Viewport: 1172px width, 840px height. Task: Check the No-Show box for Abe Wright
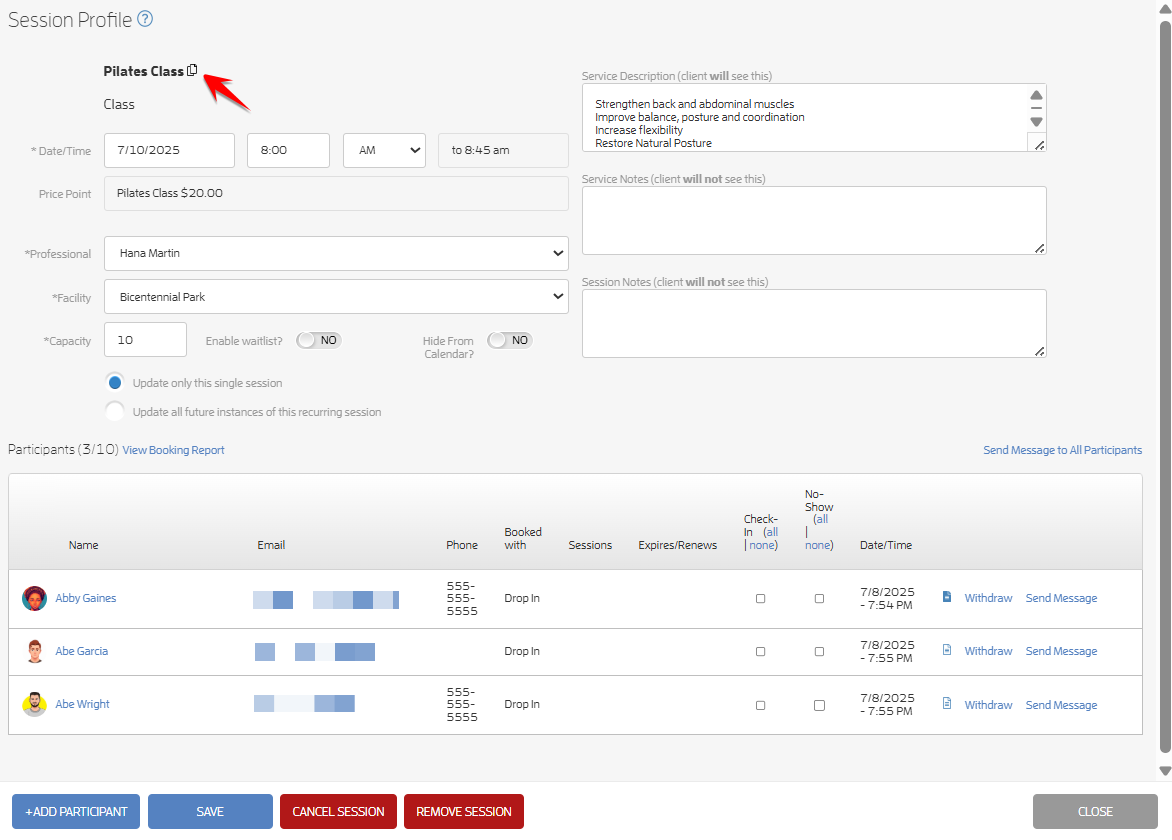[819, 705]
